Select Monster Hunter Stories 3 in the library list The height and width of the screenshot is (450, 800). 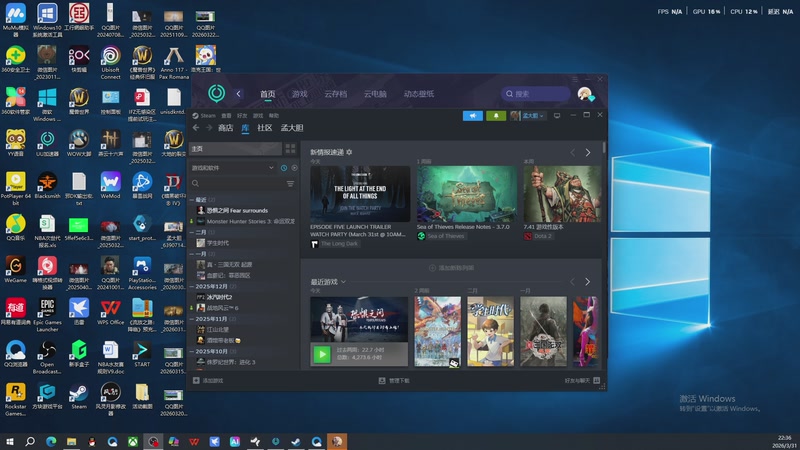(244, 221)
